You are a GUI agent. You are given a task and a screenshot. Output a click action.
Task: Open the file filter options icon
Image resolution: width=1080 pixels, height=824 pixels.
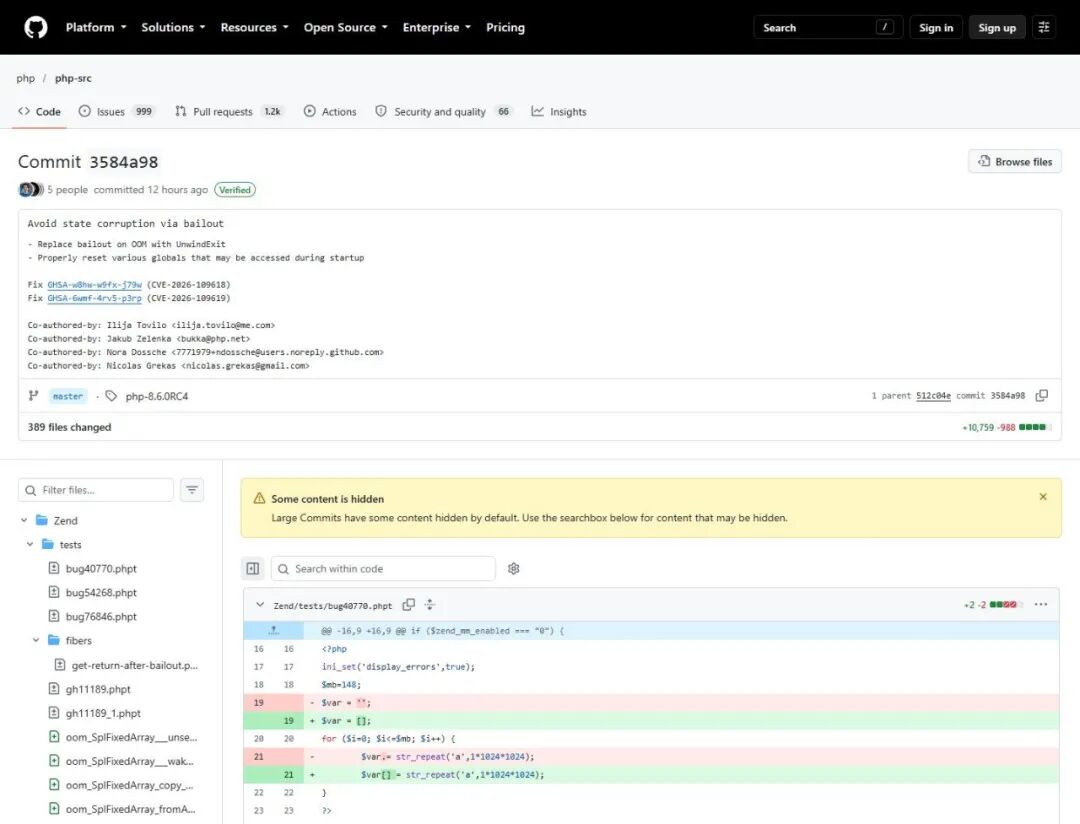[x=192, y=490]
